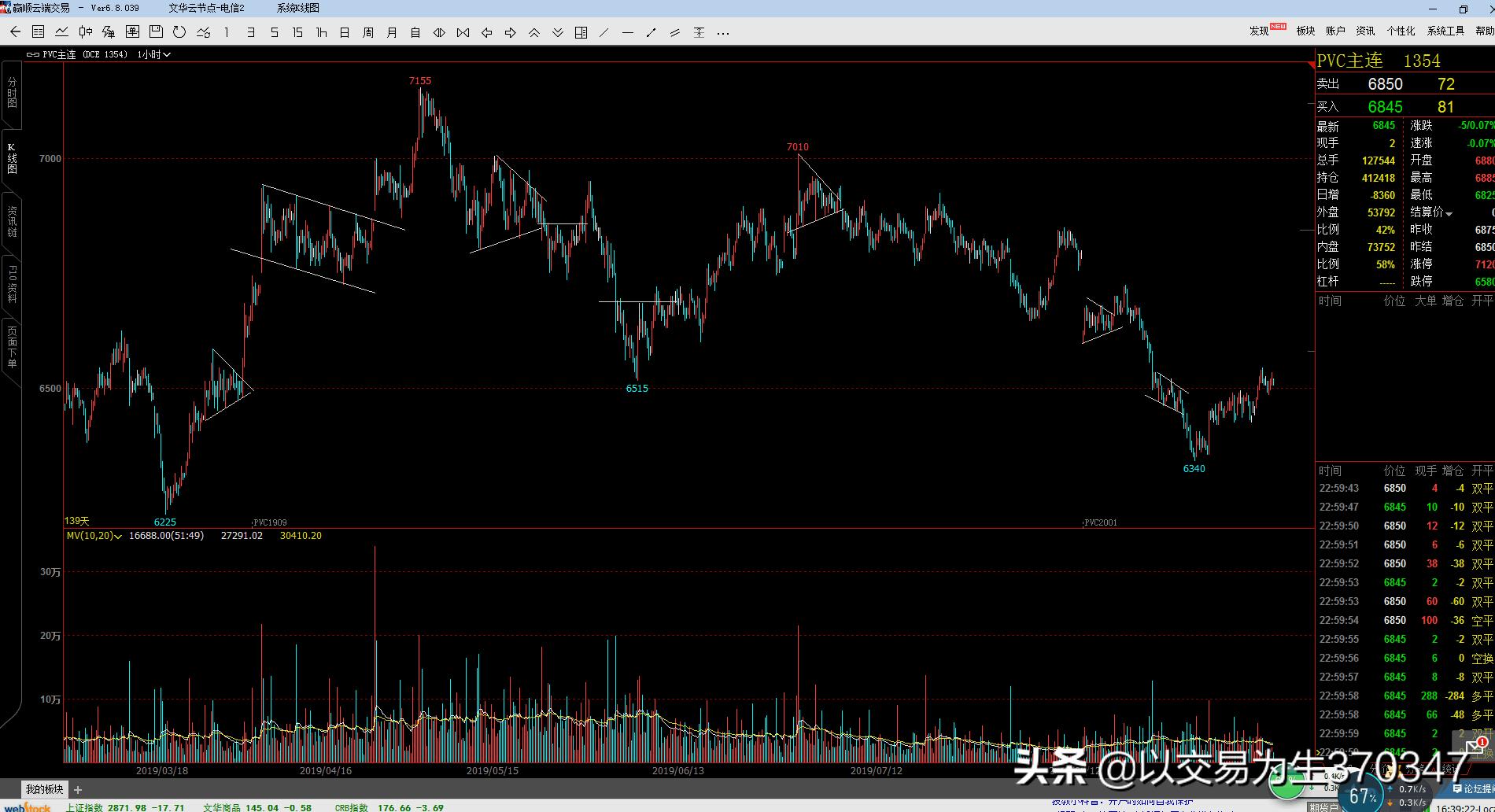Switch to the time-sharing line chart icon

pyautogui.click(x=61, y=32)
